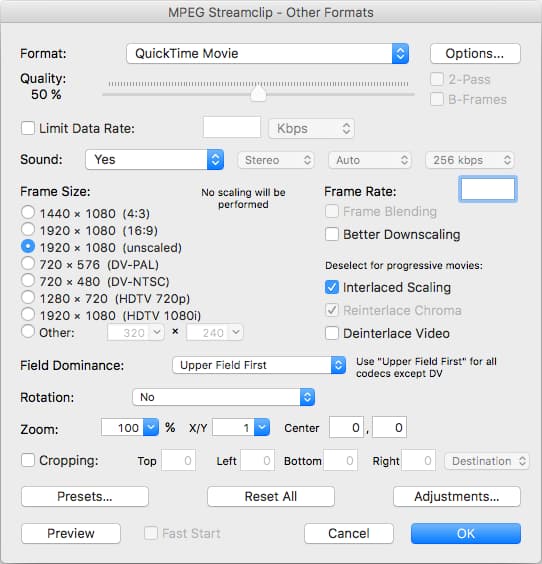Open the X/Y ratio dropdown arrow
Screen dimensions: 542x564
pos(262,427)
